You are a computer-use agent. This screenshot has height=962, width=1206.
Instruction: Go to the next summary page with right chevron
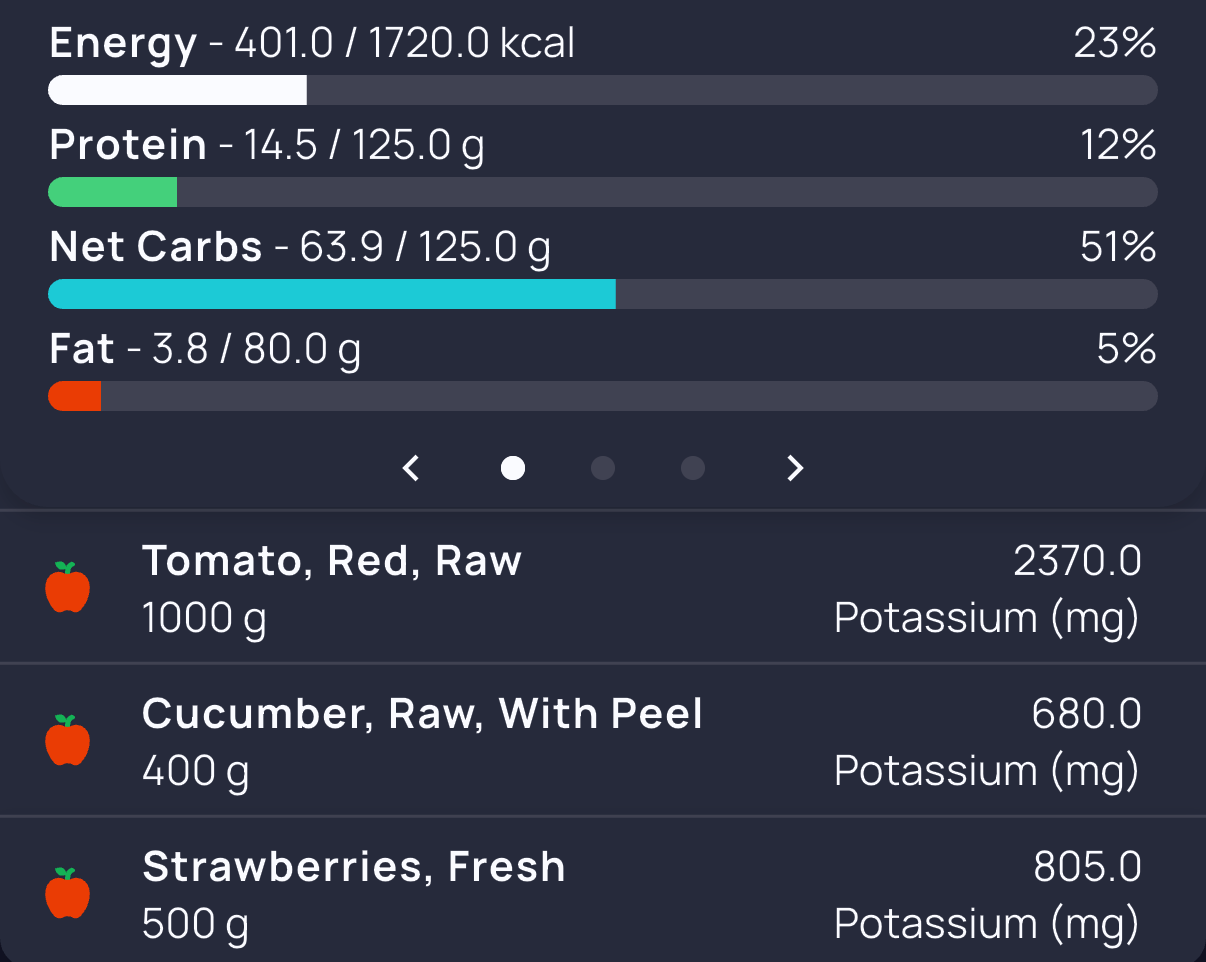pos(795,468)
